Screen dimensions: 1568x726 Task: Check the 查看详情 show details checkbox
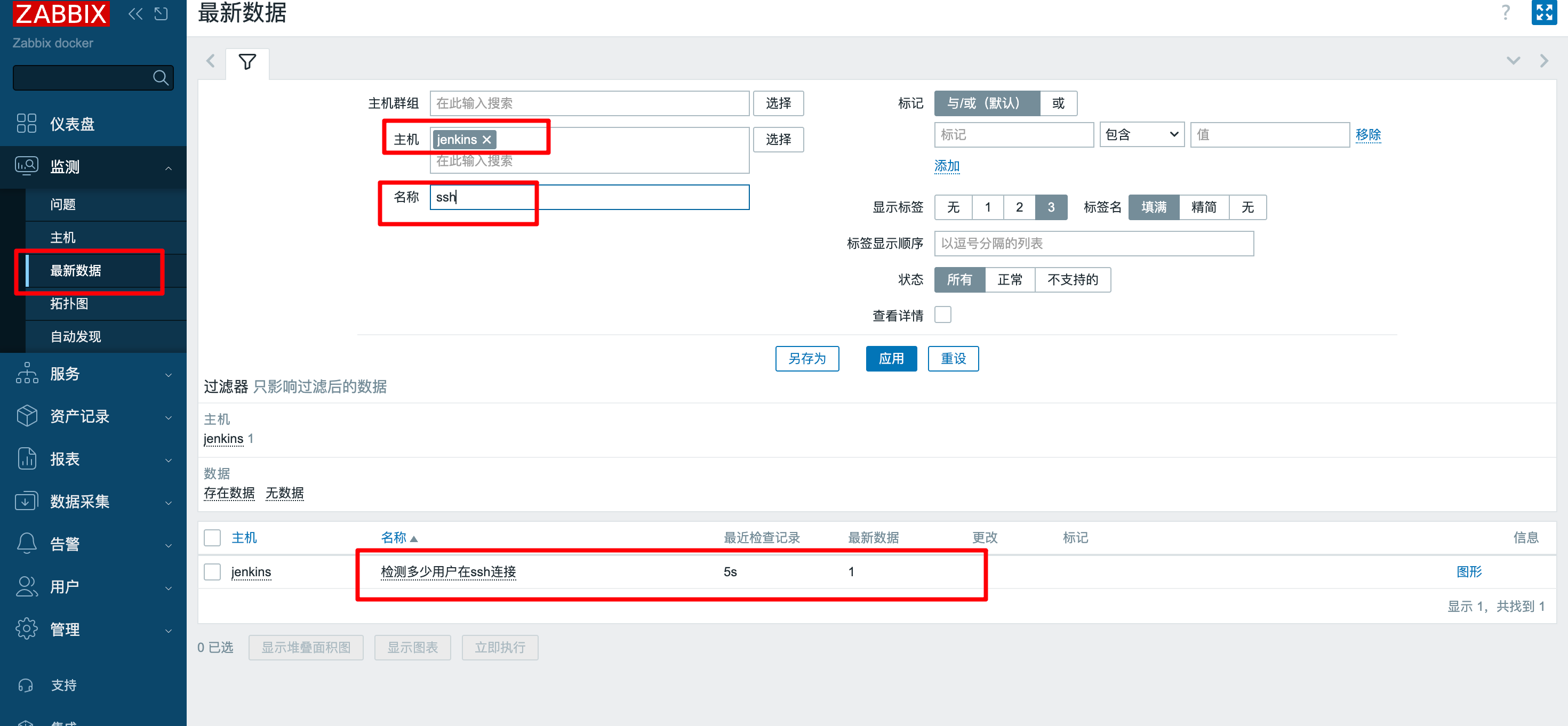[x=942, y=314]
